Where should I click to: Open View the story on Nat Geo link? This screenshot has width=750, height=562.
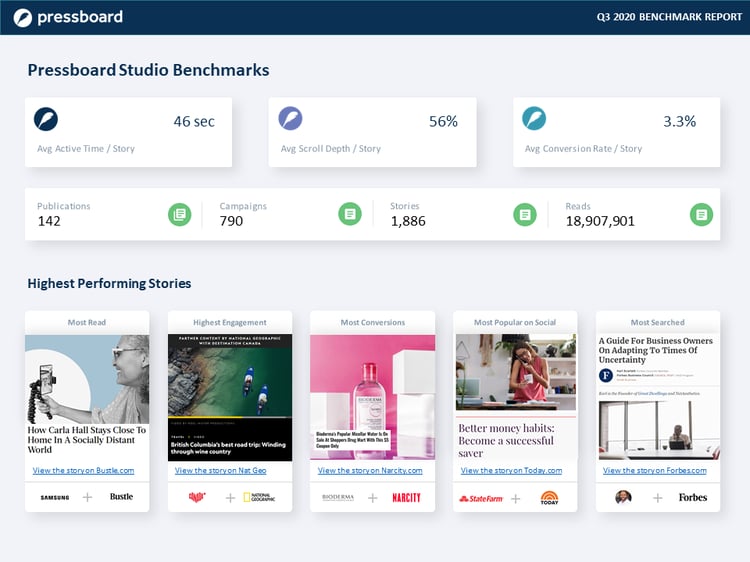pyautogui.click(x=221, y=471)
